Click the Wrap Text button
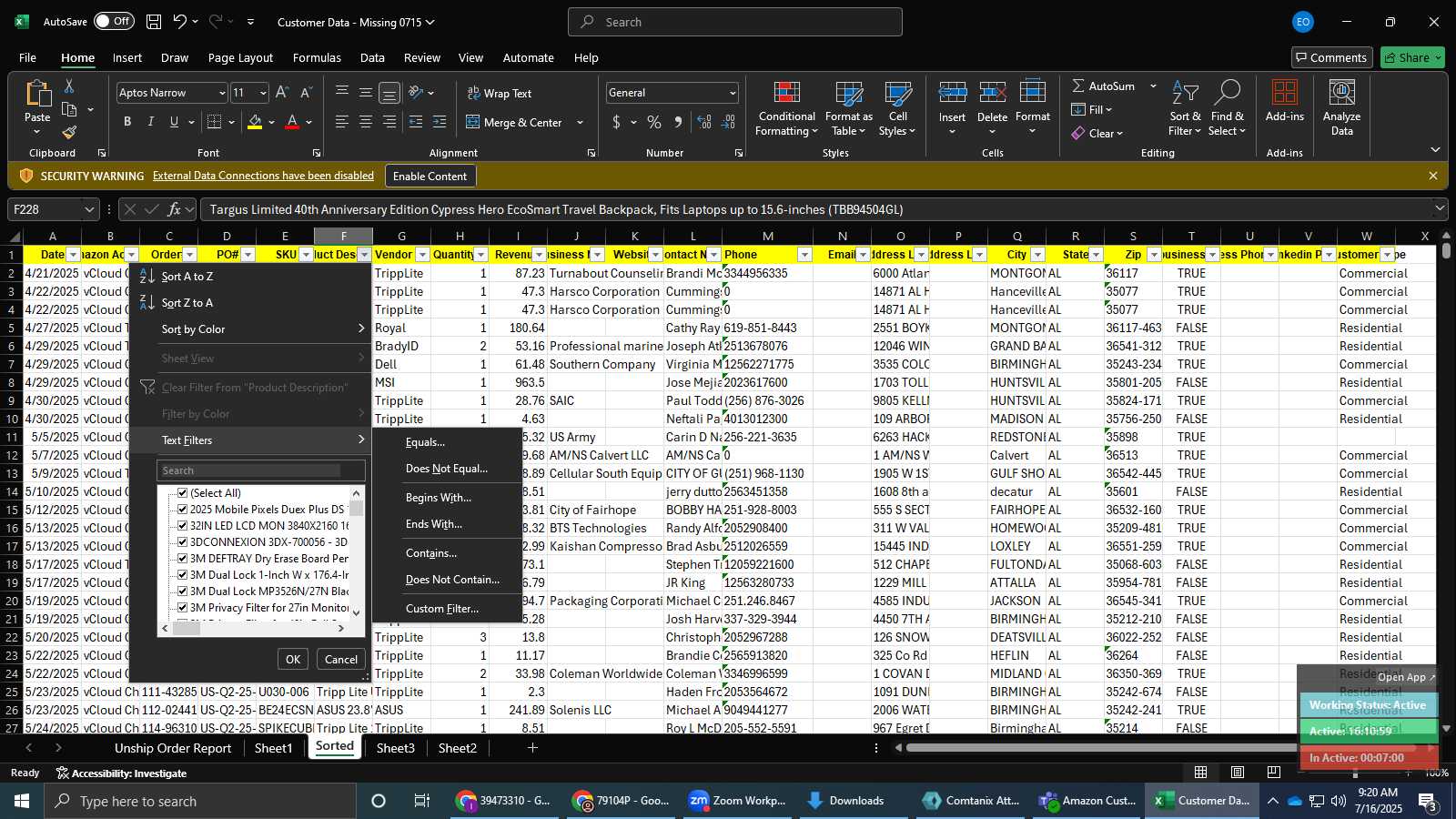The image size is (1456, 819). pyautogui.click(x=500, y=93)
